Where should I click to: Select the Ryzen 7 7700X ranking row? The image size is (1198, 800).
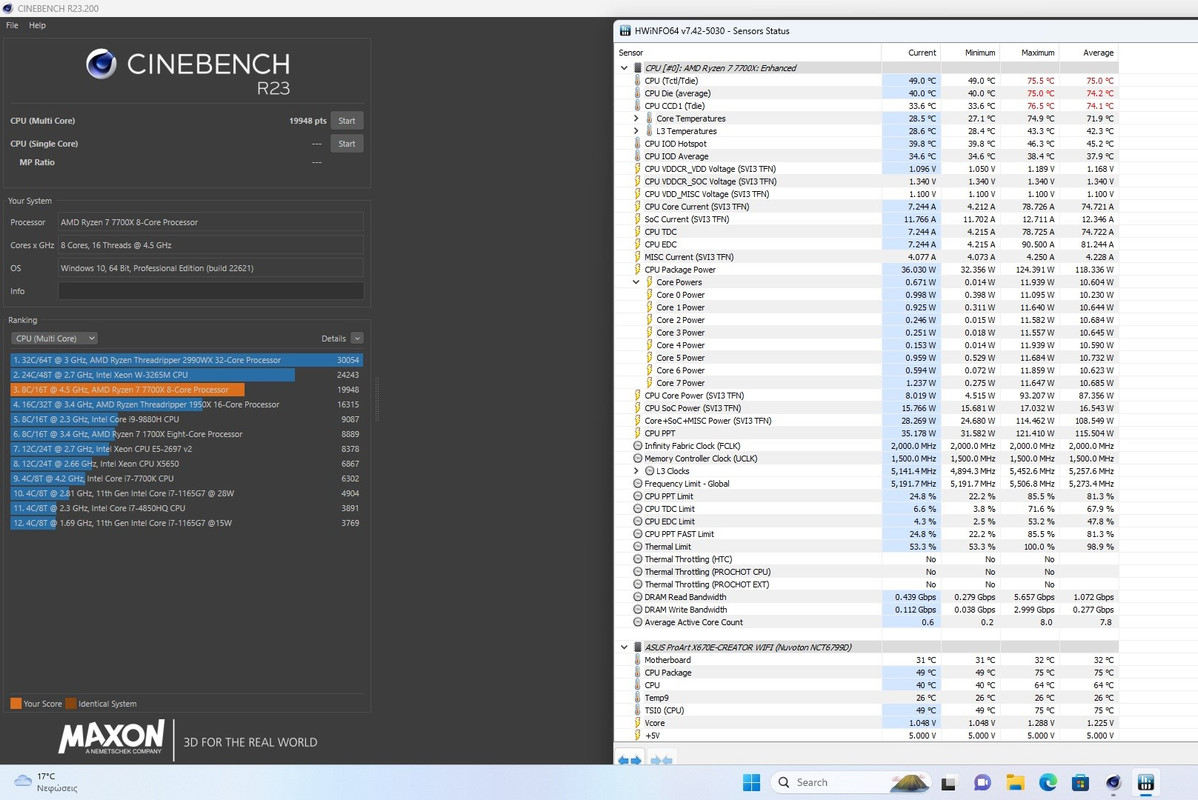186,390
